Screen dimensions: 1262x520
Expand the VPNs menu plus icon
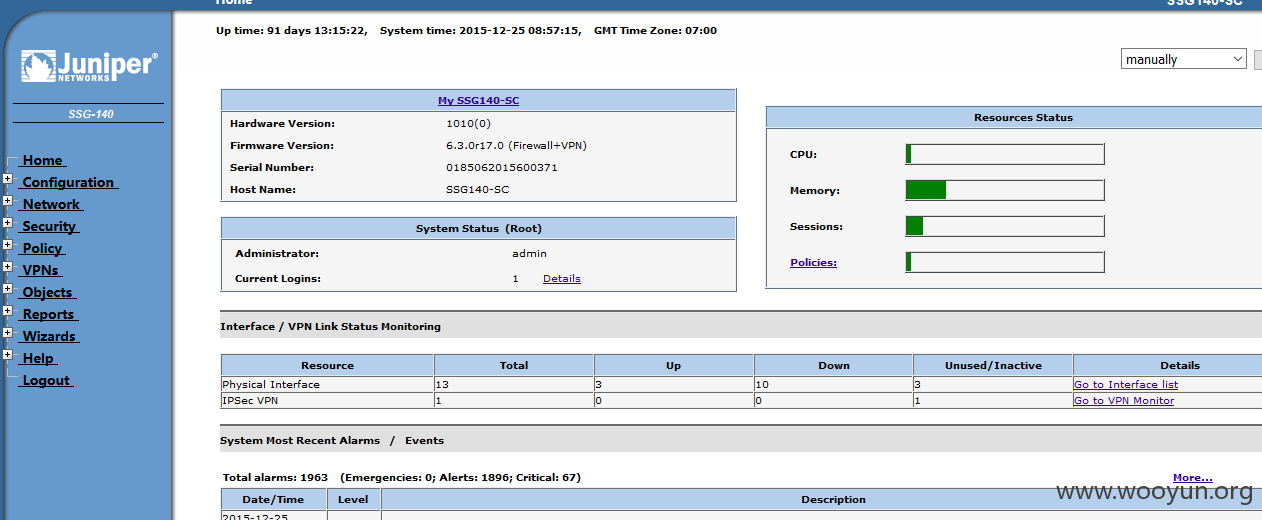click(x=8, y=268)
